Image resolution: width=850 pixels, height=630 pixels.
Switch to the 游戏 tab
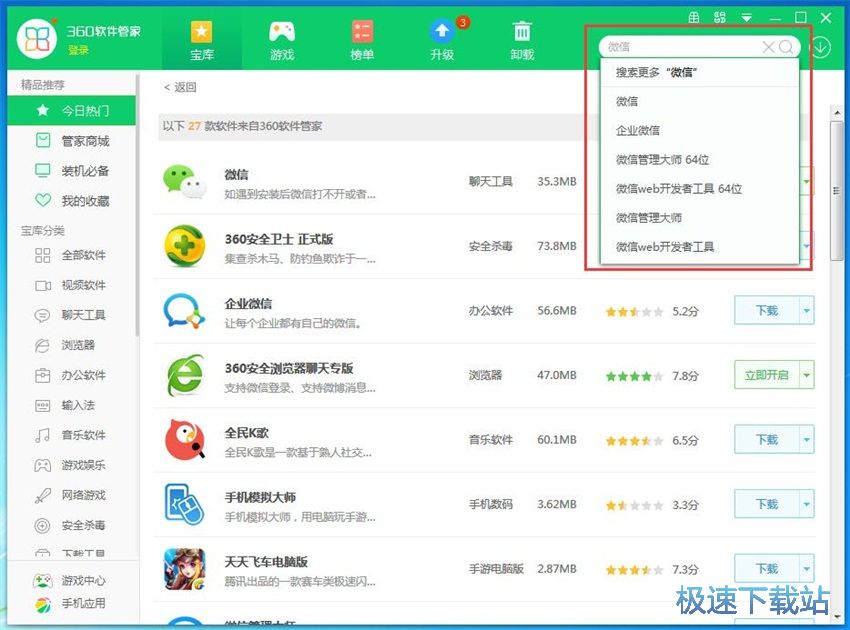tap(282, 41)
